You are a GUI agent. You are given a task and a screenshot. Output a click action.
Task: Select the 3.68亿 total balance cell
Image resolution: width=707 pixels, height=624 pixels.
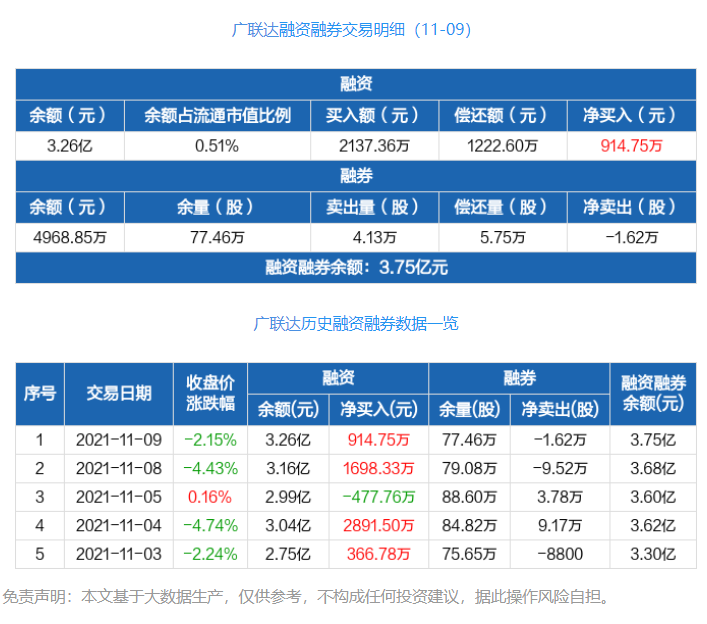653,468
